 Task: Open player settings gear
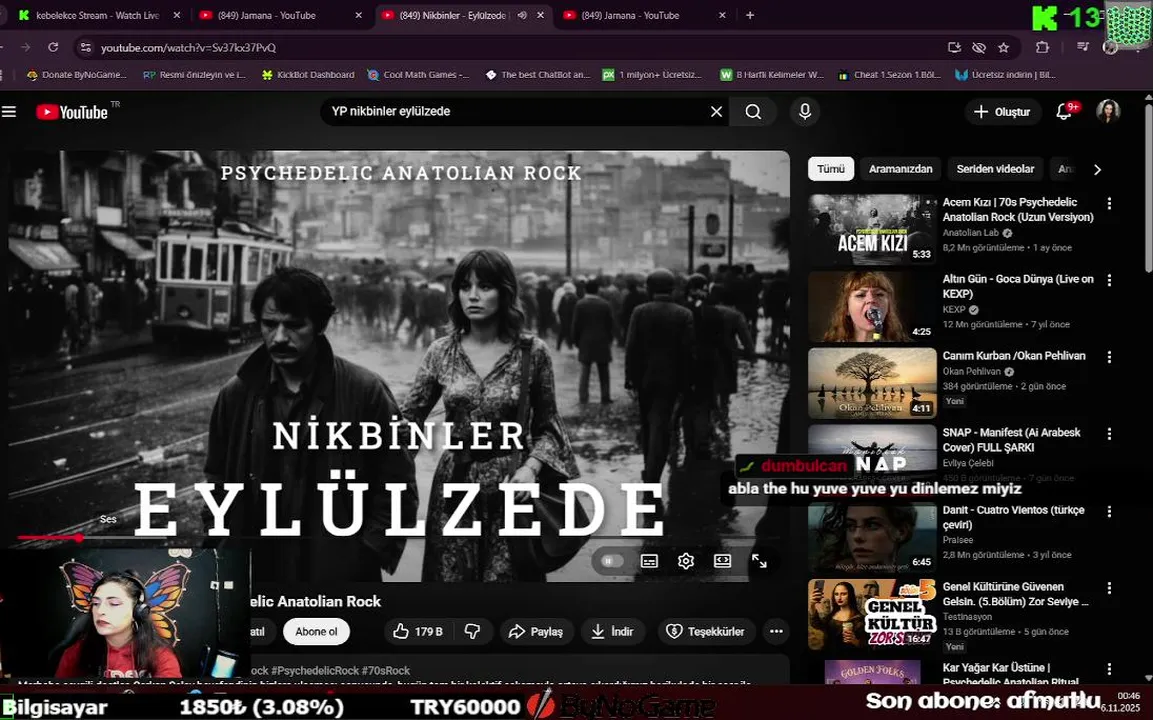point(686,561)
